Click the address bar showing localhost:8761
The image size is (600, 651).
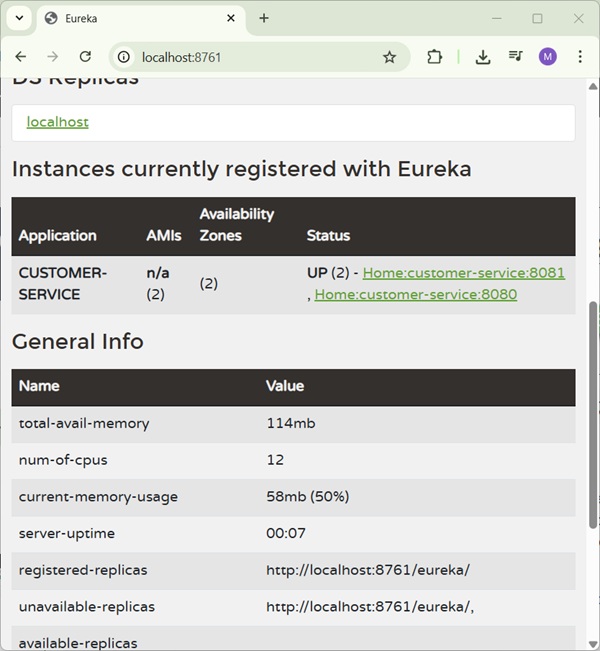point(250,57)
